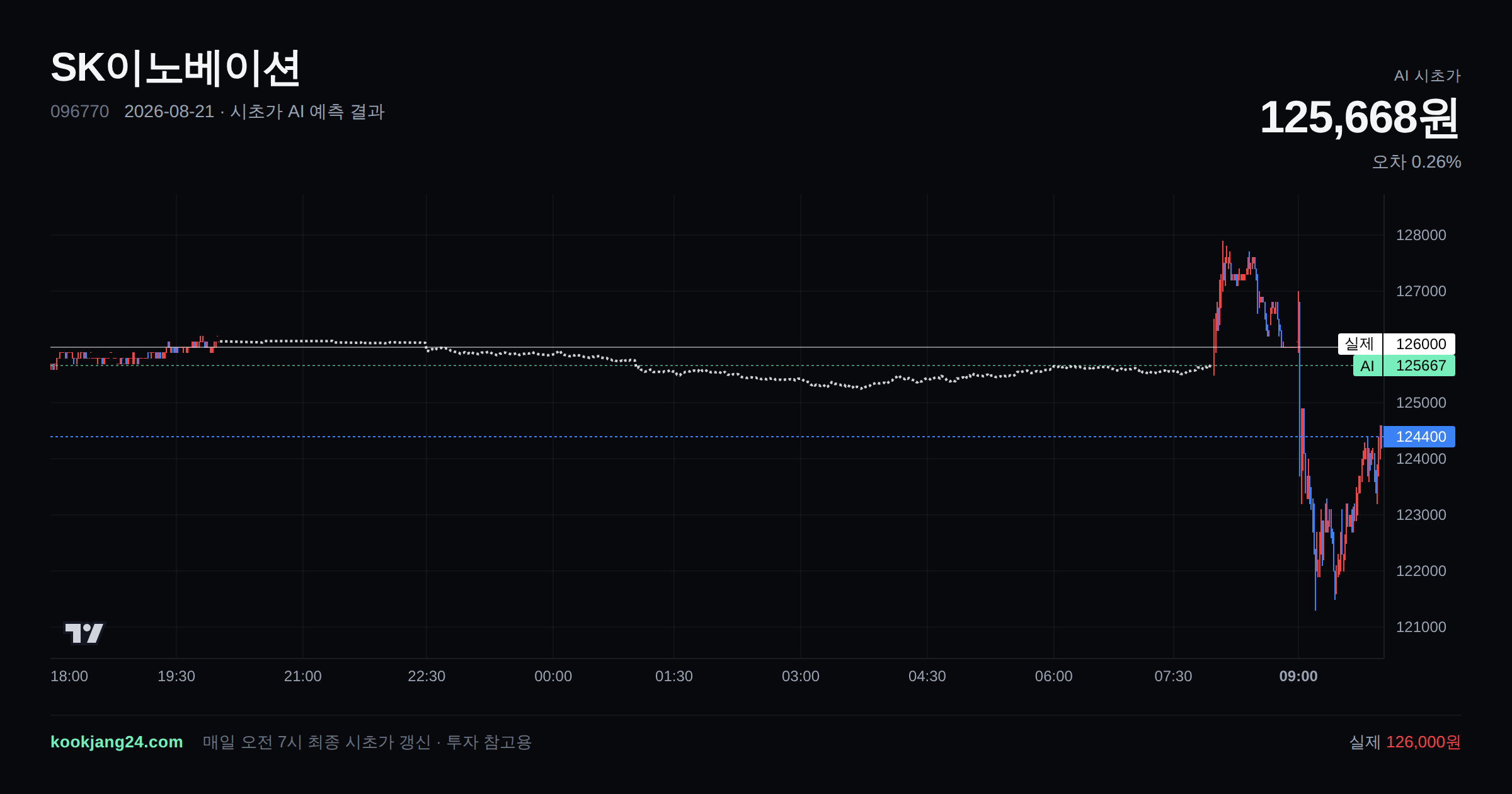
Task: Click the stock code 096770
Action: click(79, 112)
